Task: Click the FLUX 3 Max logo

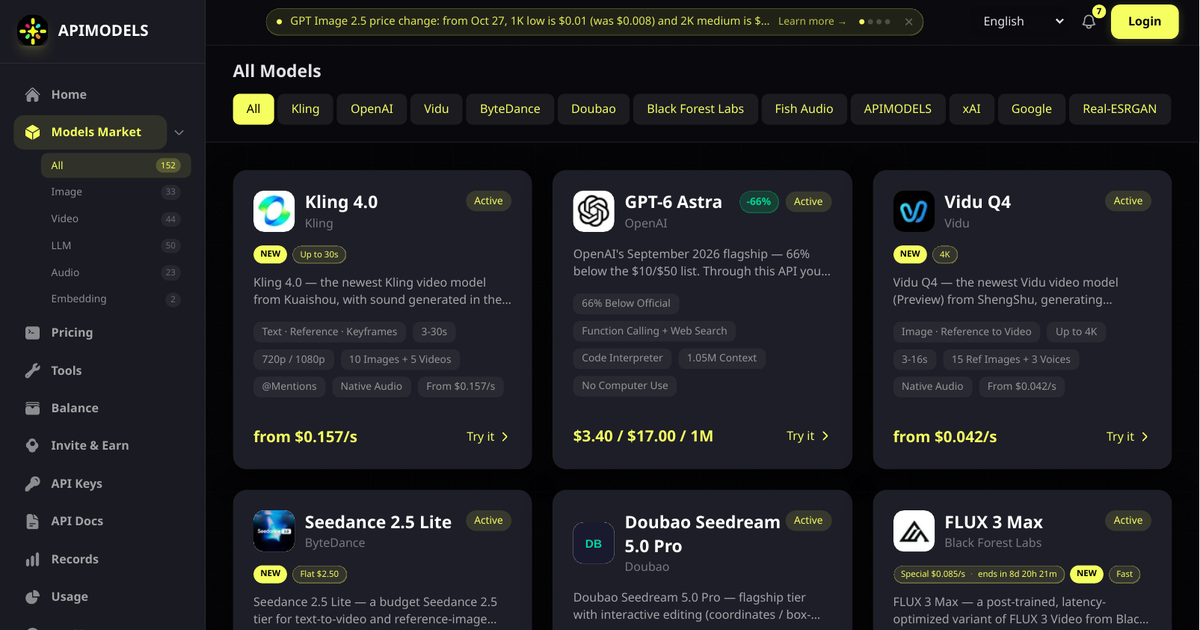Action: (914, 531)
